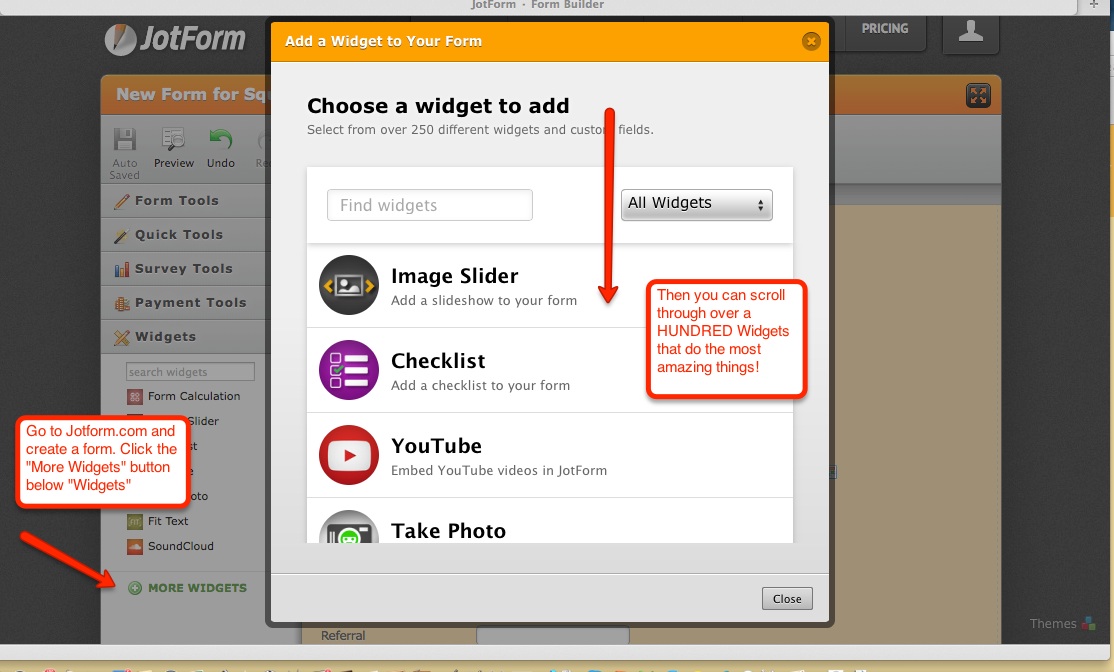This screenshot has height=672, width=1114.
Task: Undo the last change
Action: point(221,148)
